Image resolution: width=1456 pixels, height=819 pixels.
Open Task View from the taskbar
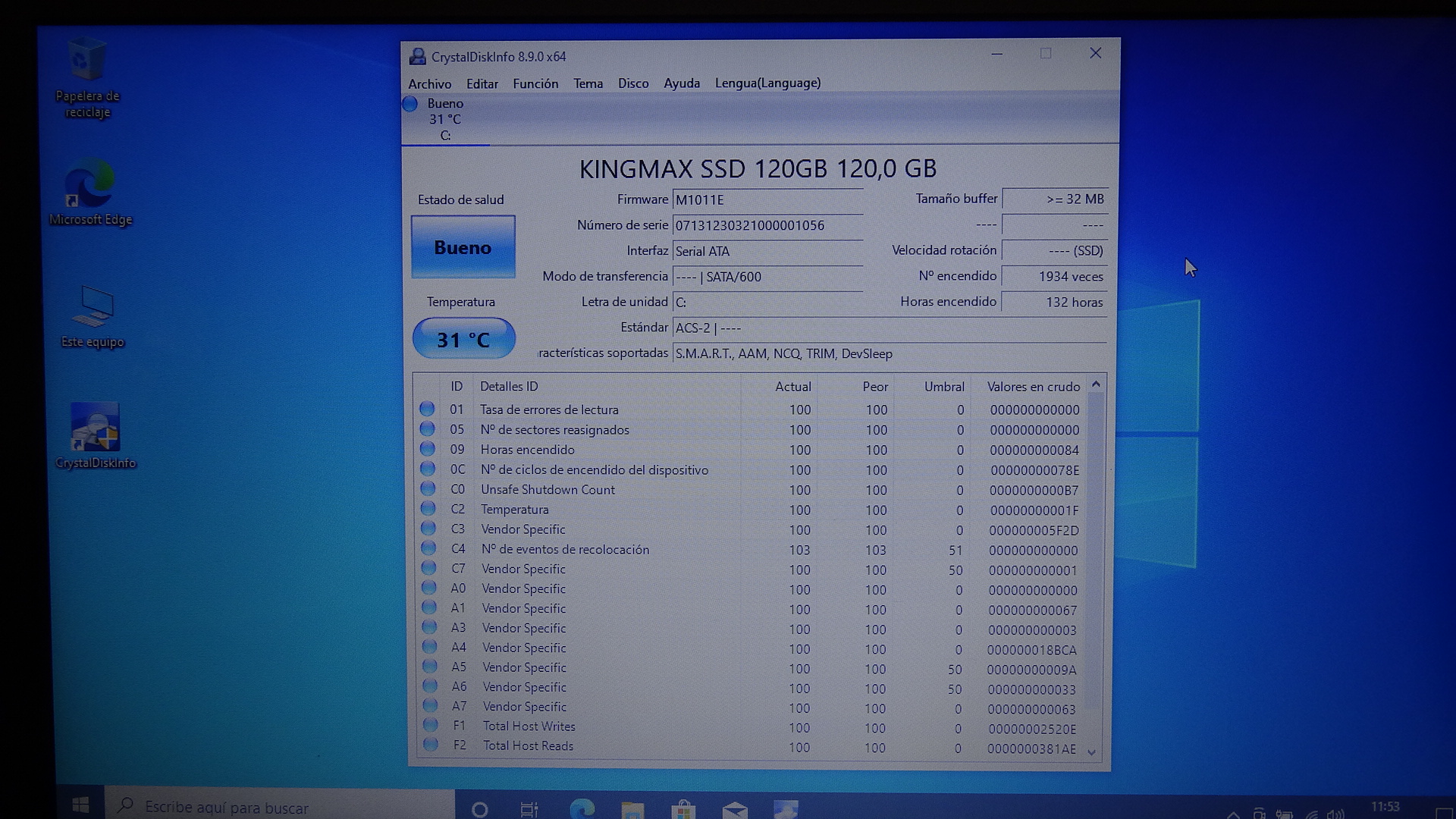click(529, 809)
